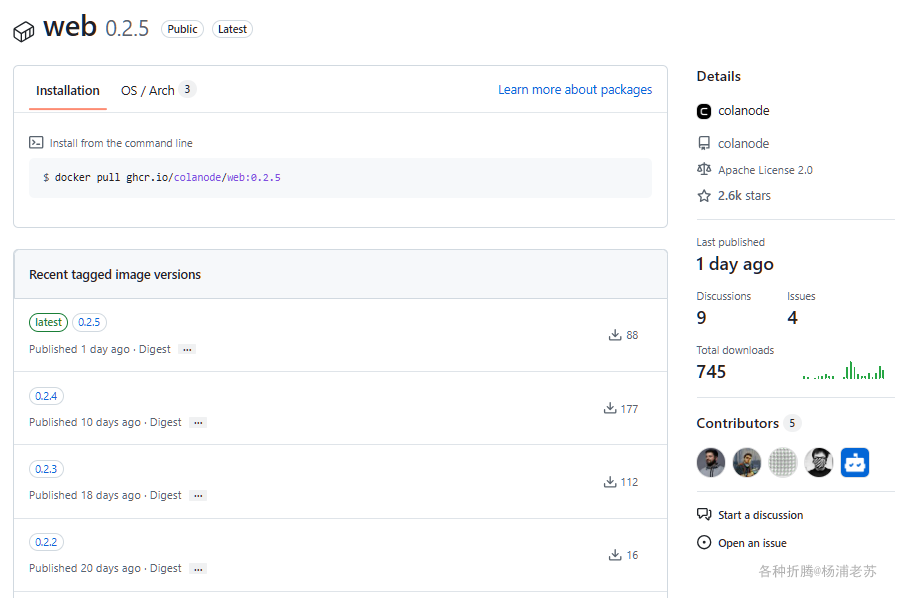Open the 0.2.5 version tag

point(89,322)
